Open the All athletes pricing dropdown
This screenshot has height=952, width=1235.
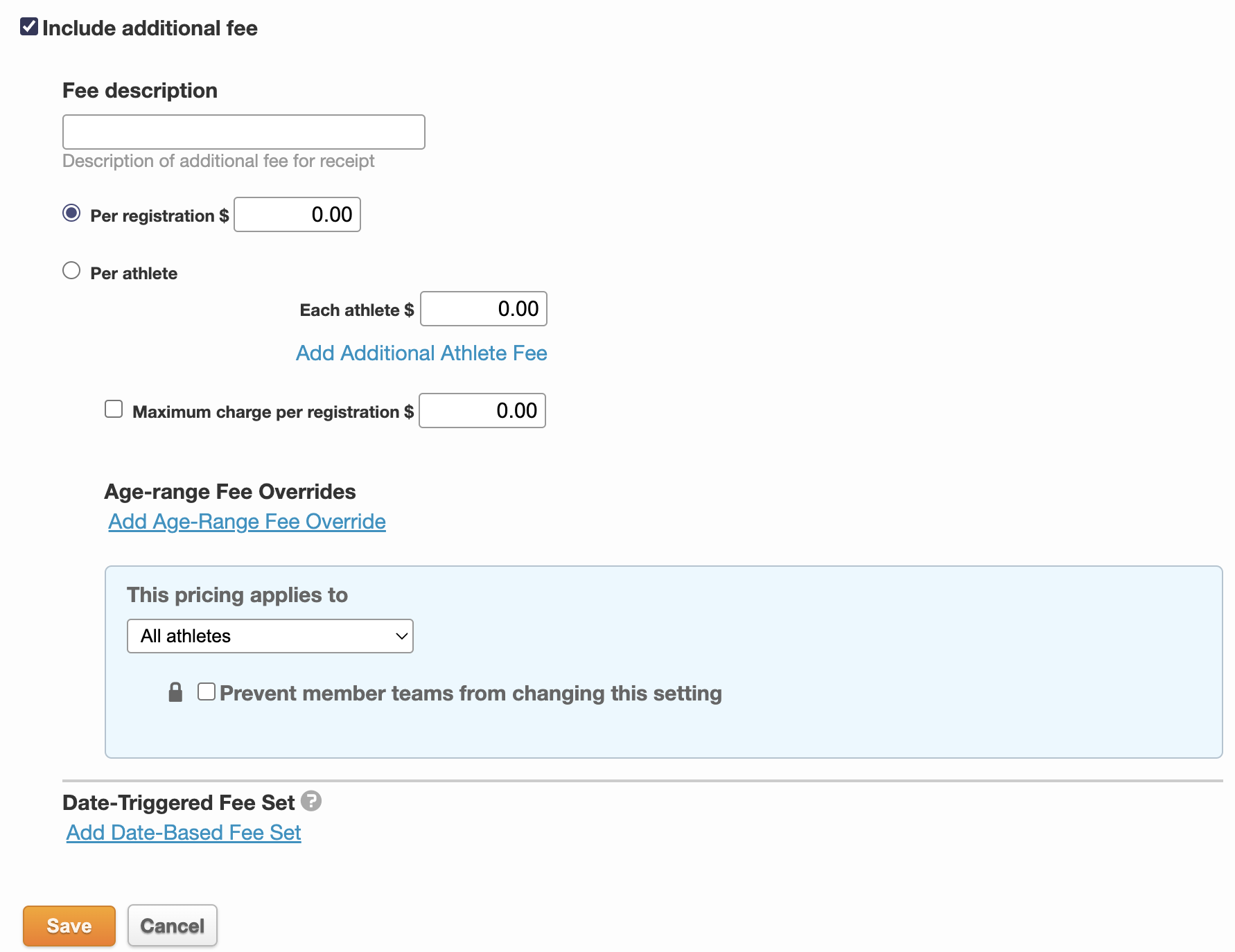[x=270, y=636]
